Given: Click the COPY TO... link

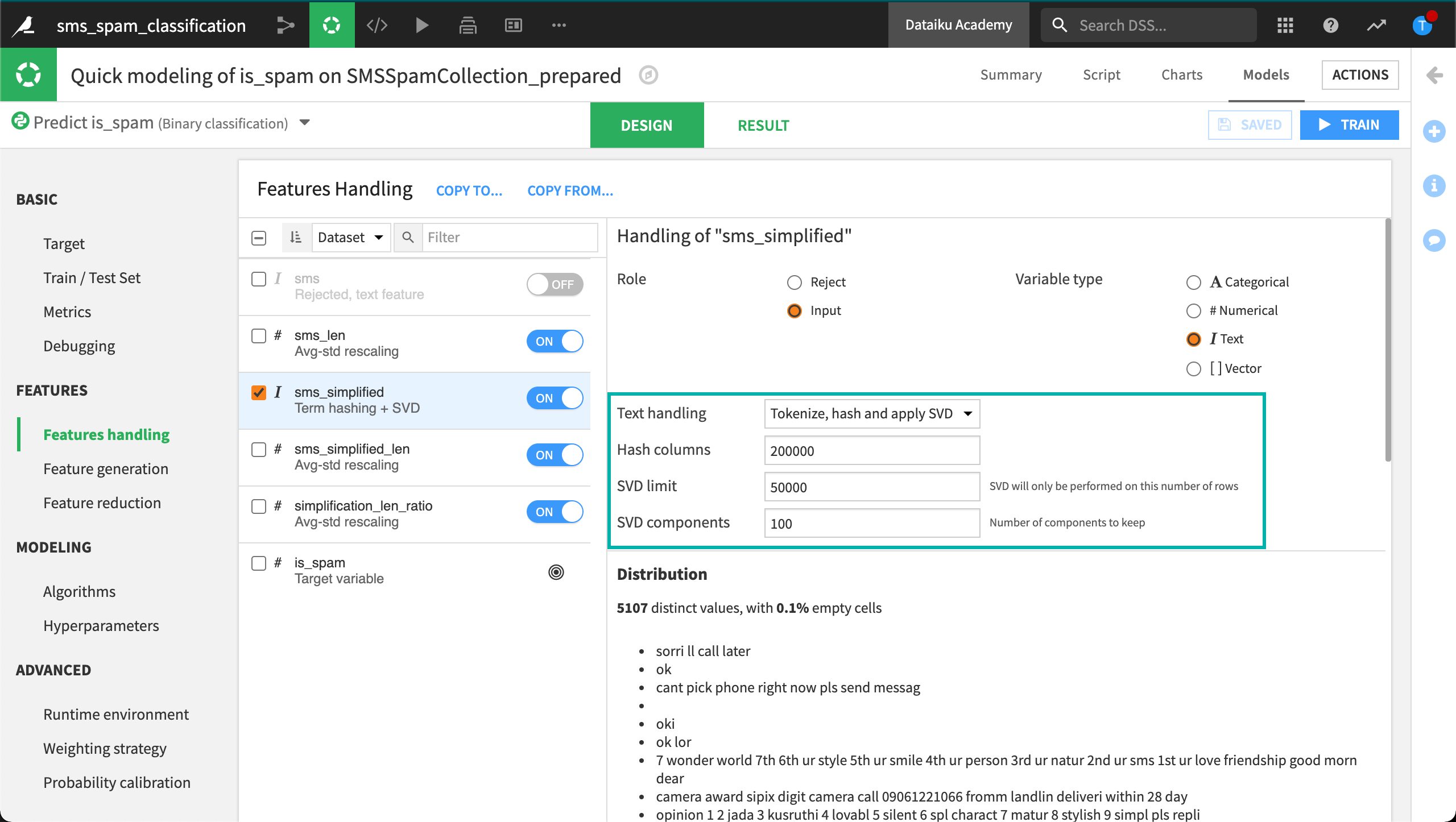Looking at the screenshot, I should click(x=469, y=190).
